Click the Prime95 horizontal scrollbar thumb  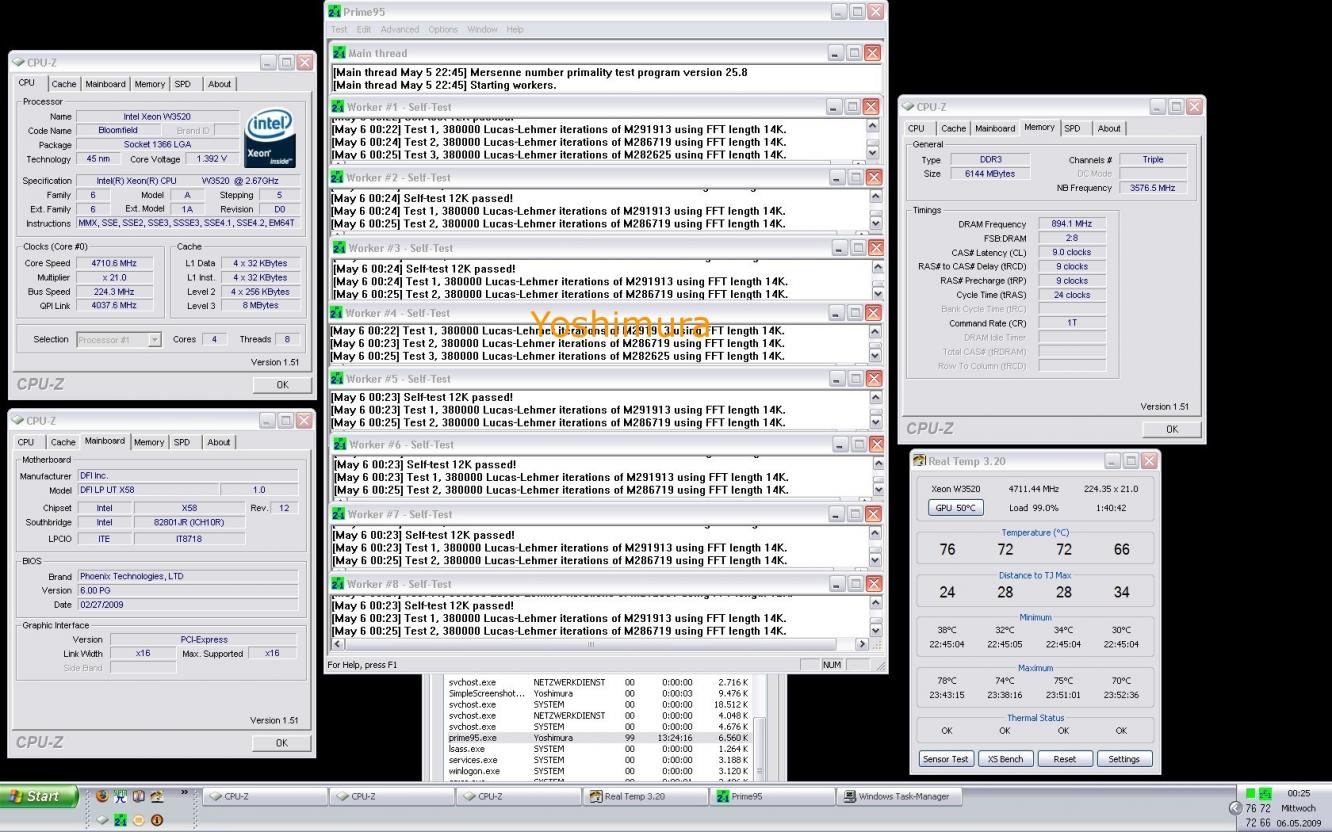(x=591, y=644)
